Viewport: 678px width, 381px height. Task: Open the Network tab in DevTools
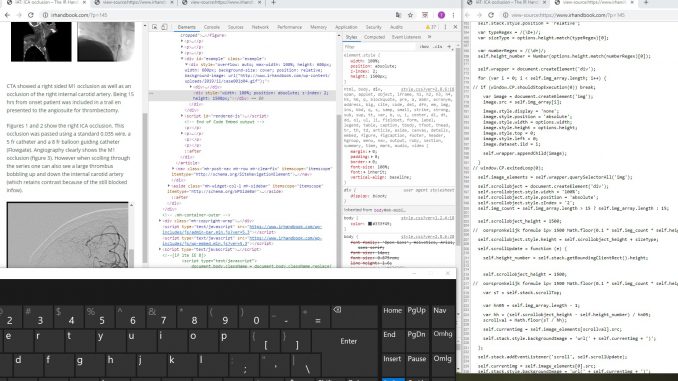click(x=260, y=27)
